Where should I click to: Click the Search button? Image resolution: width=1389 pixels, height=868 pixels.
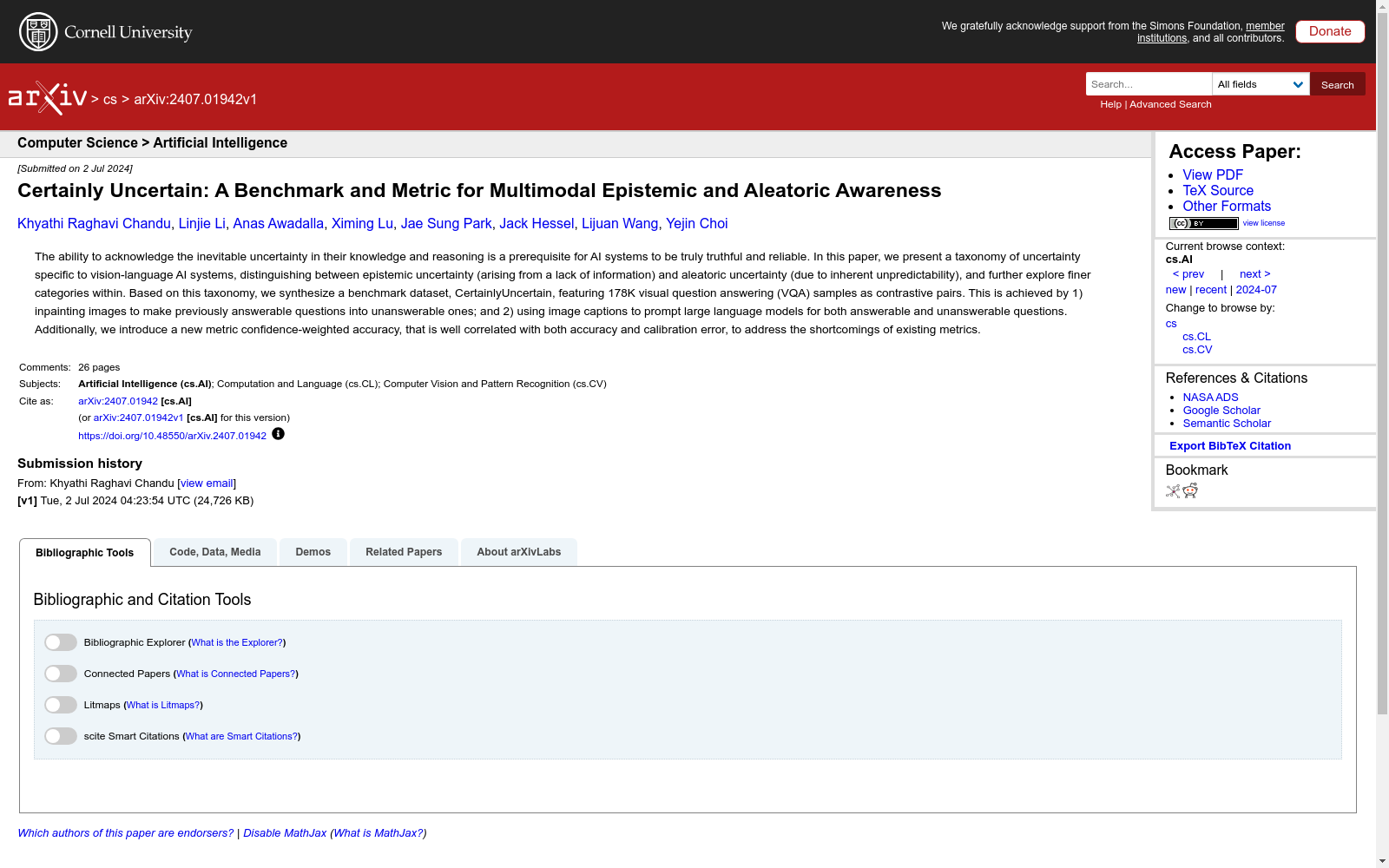[1338, 84]
